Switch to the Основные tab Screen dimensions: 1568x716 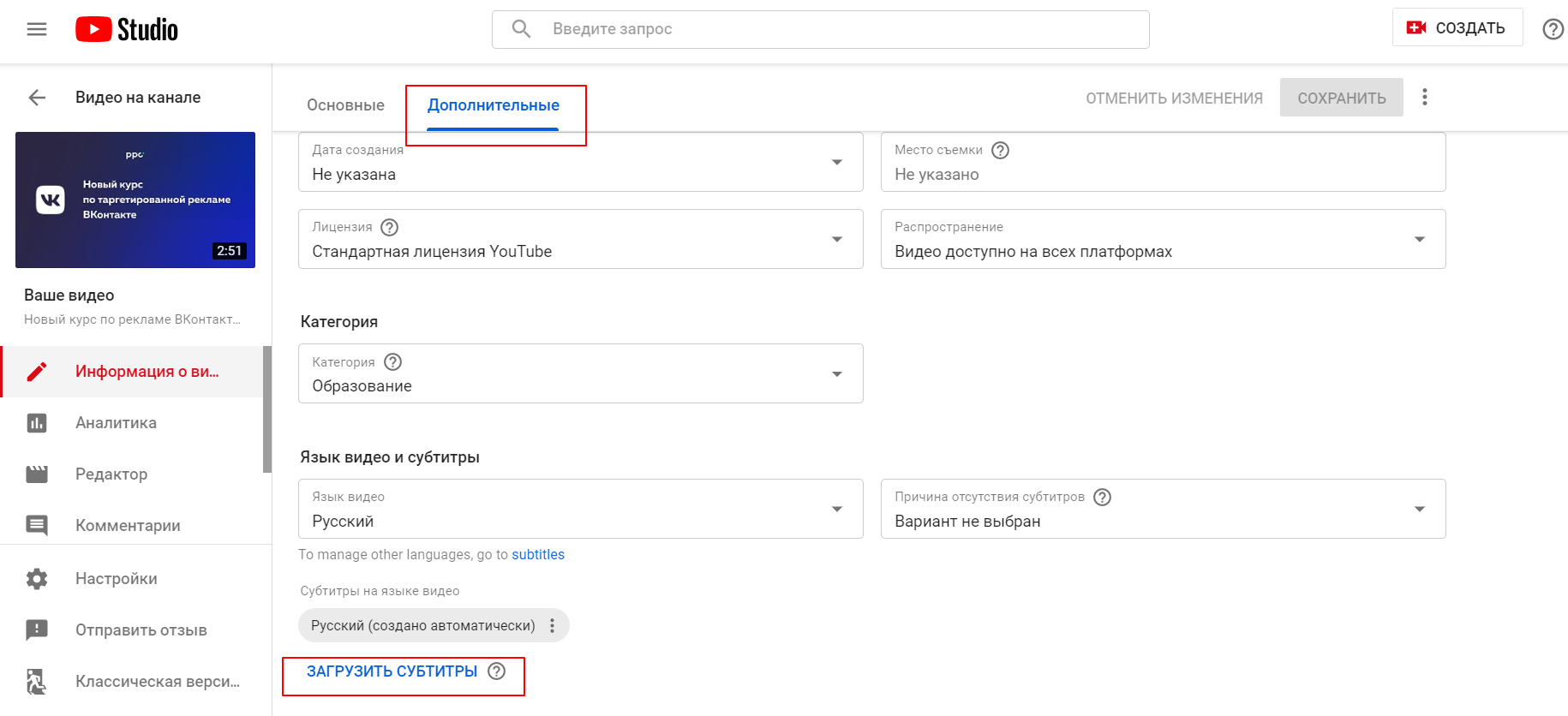(345, 105)
